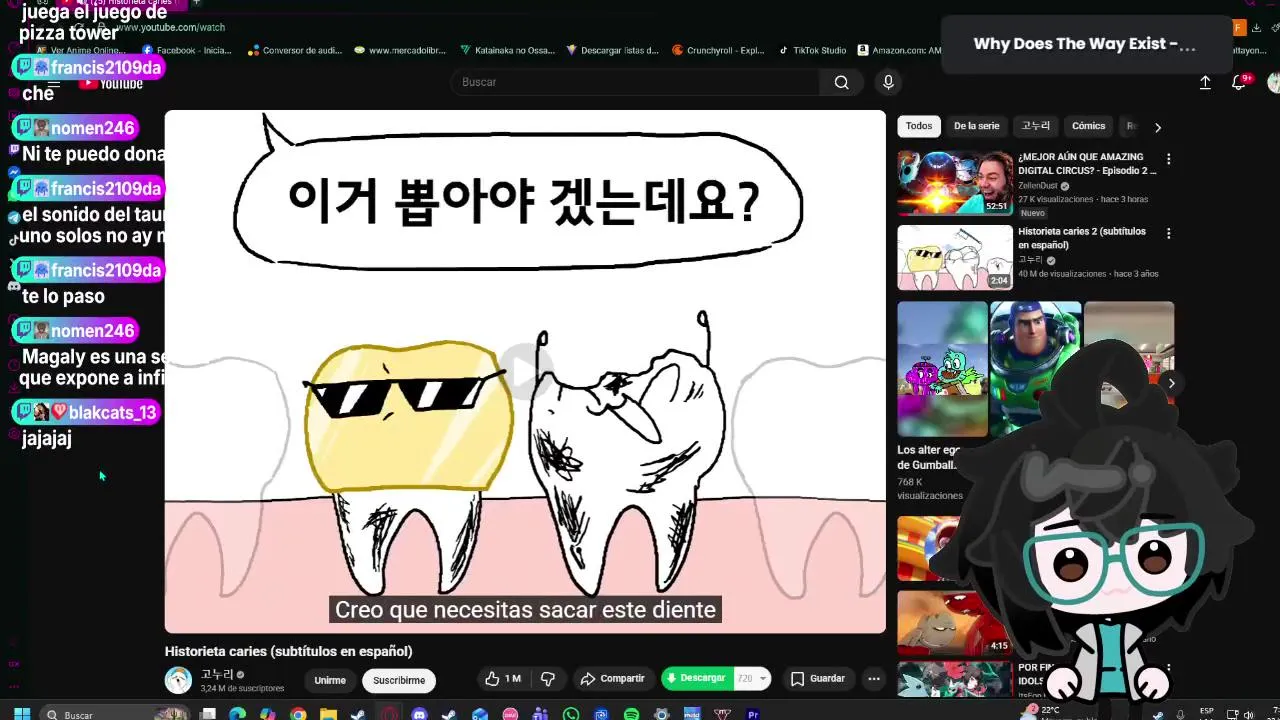Open the Katainaka no Ossa... bookmark
The width and height of the screenshot is (1280, 720).
pyautogui.click(x=507, y=50)
